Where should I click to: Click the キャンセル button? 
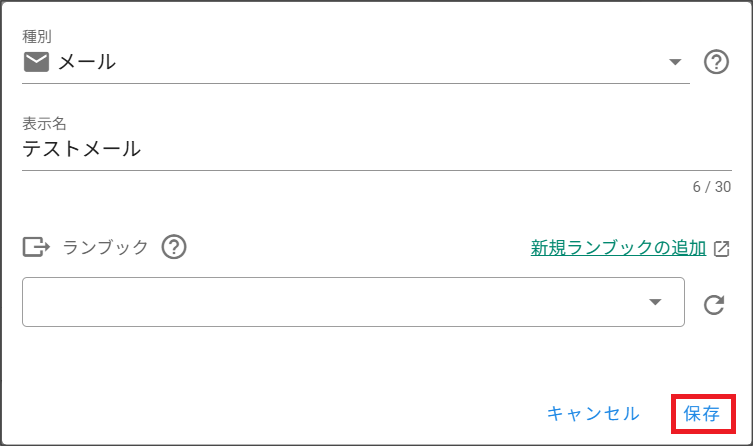[593, 414]
